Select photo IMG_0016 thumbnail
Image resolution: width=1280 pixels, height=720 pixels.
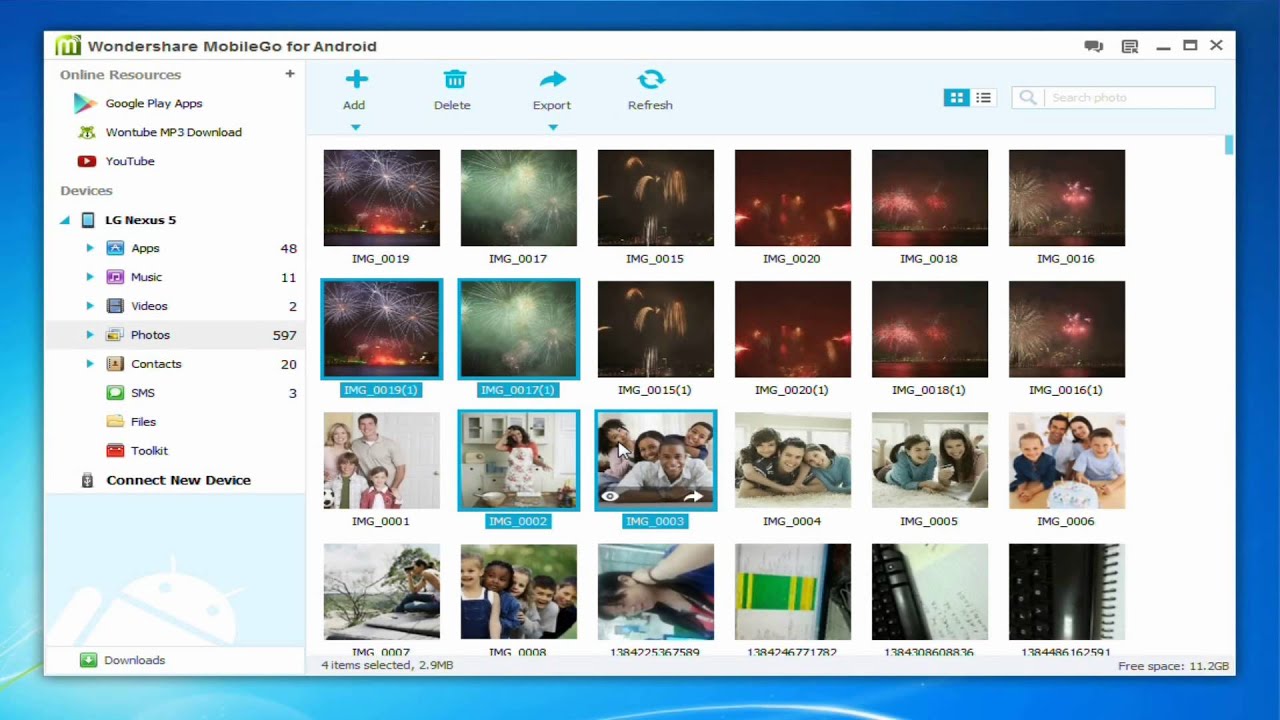pyautogui.click(x=1066, y=198)
